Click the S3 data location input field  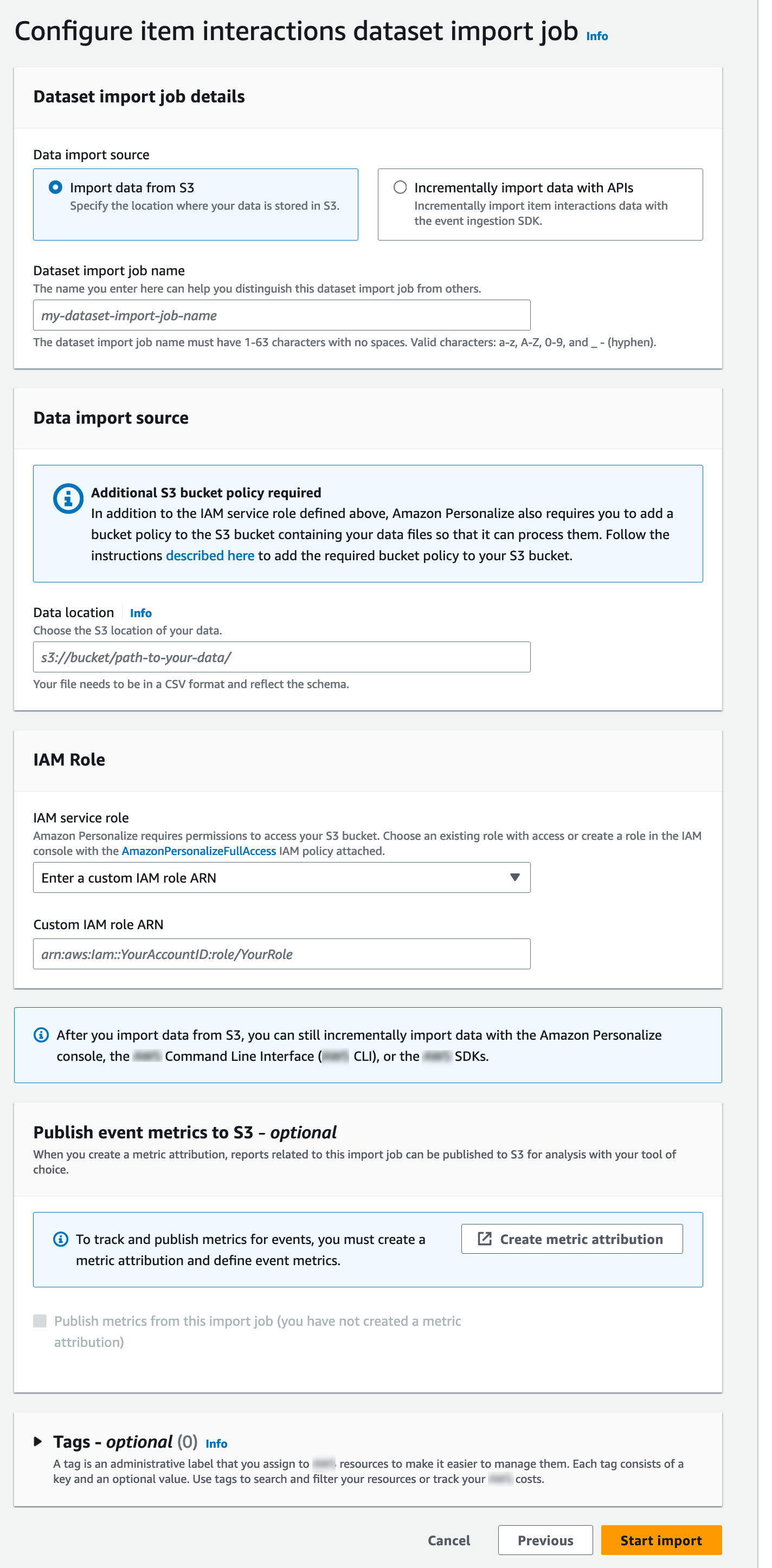pyautogui.click(x=281, y=657)
